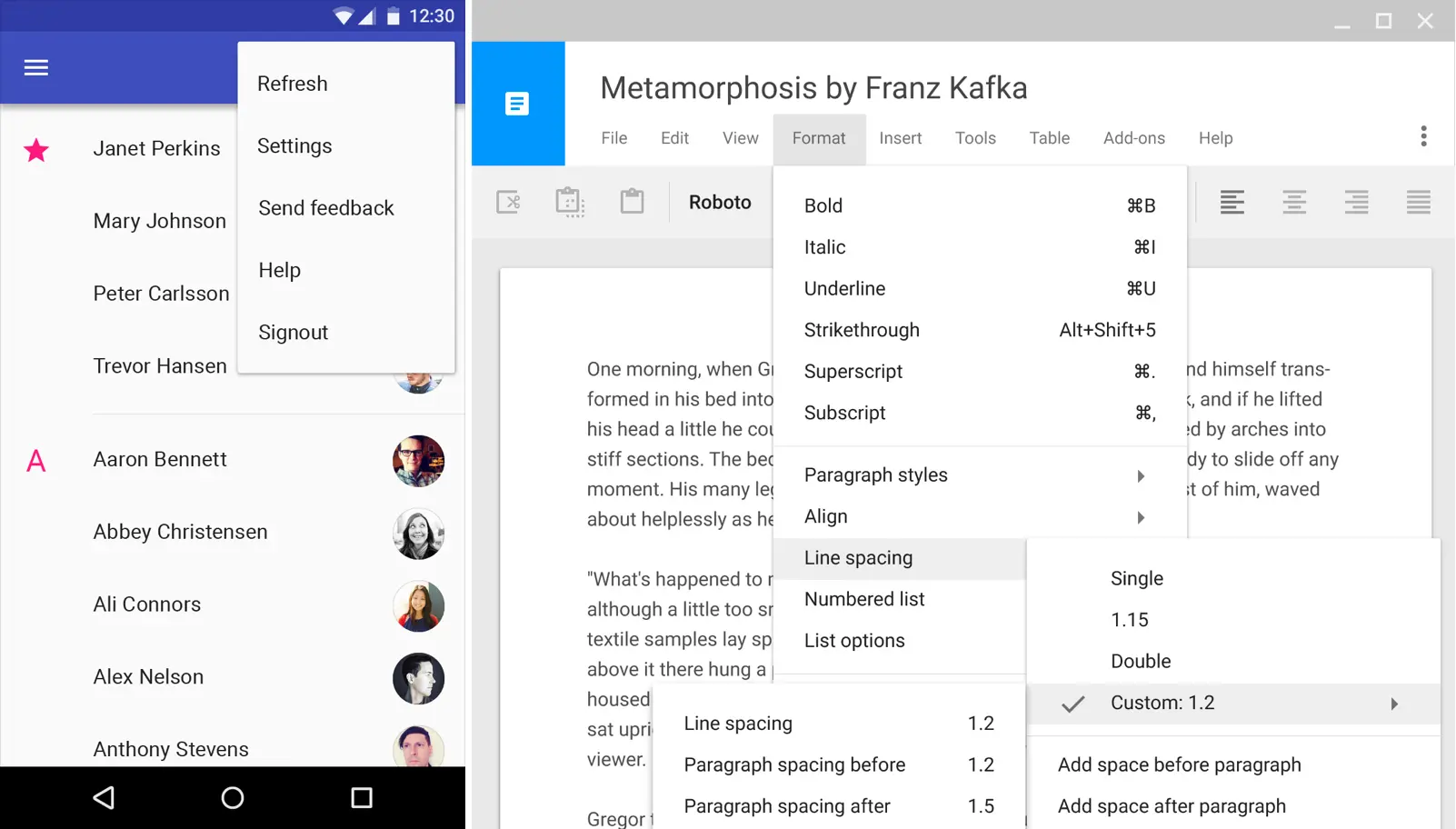The height and width of the screenshot is (829, 1456).
Task: Set line spacing to 1.15
Action: [1233, 621]
